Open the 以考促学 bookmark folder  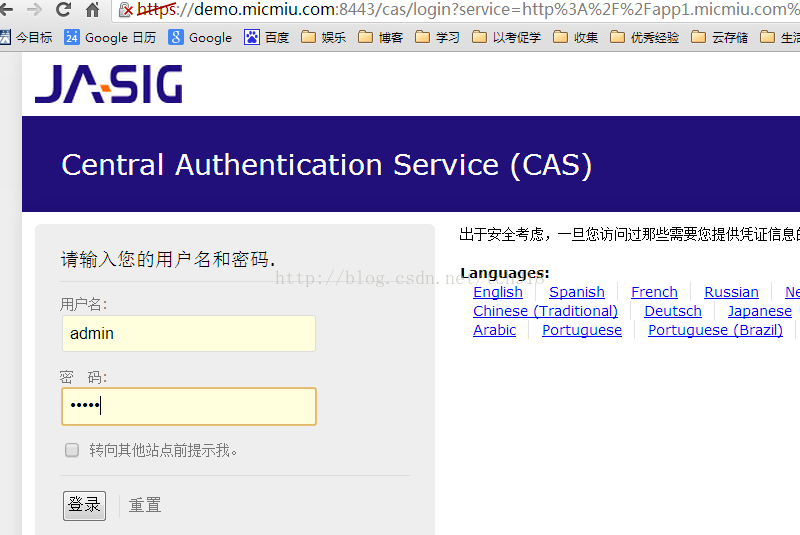tap(507, 37)
